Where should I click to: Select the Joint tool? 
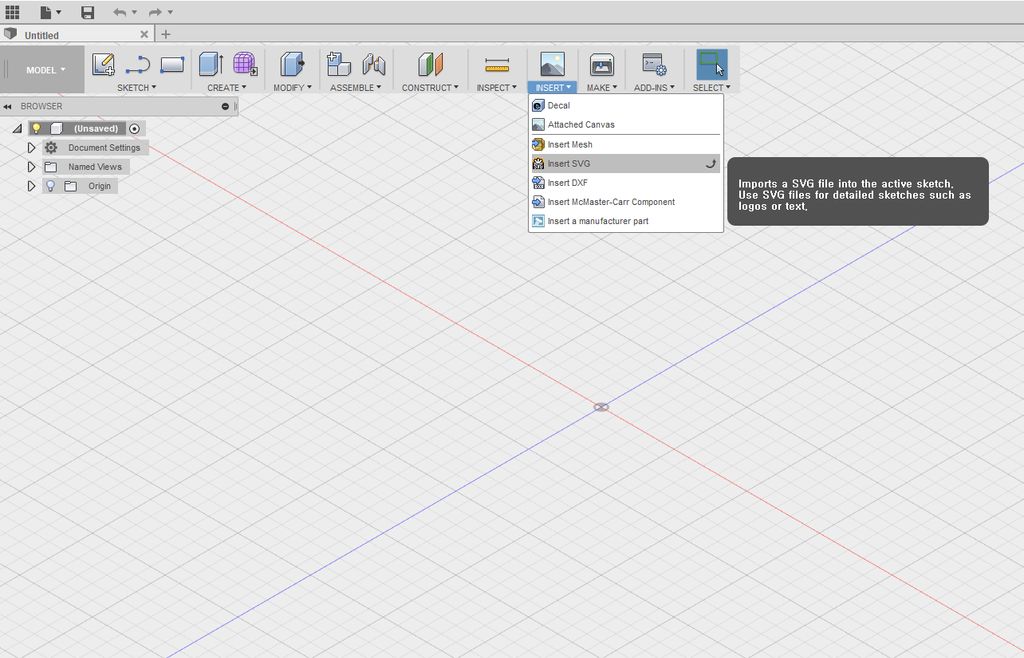(x=374, y=64)
